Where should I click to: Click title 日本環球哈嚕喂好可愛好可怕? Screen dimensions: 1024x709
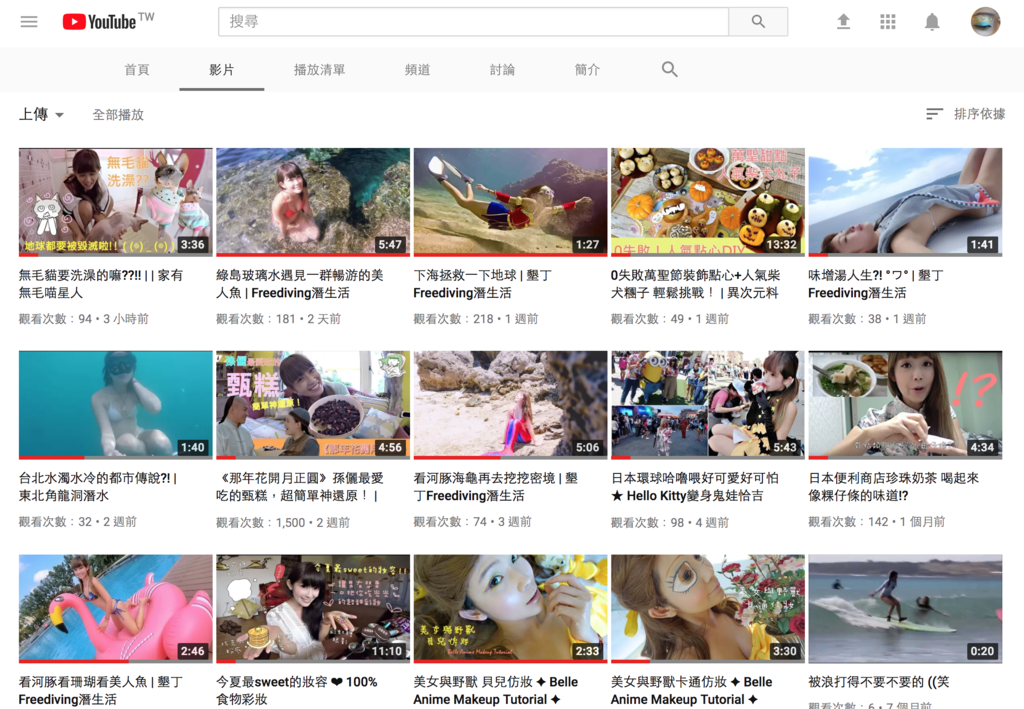click(x=695, y=487)
